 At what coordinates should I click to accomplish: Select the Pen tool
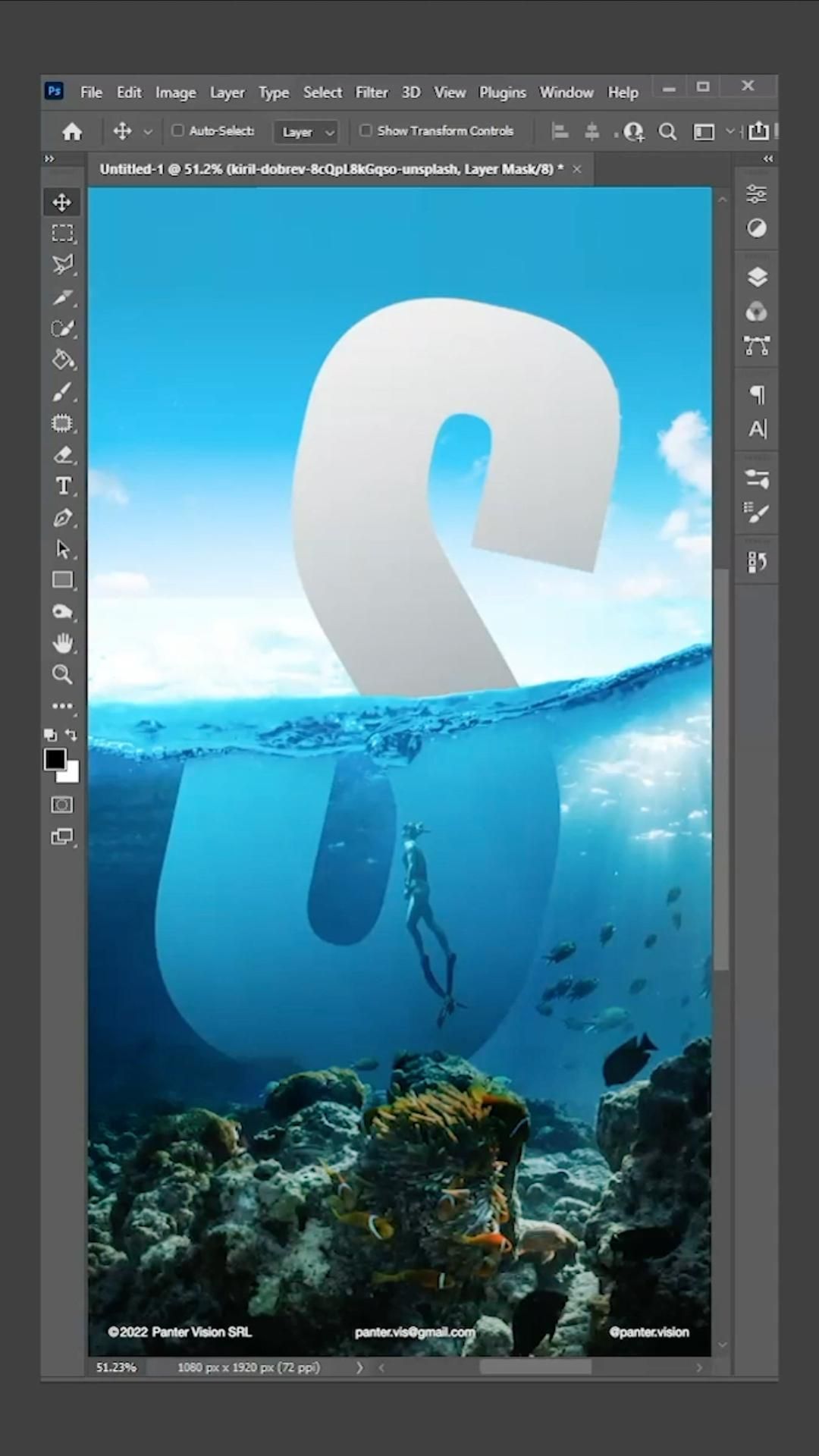click(x=62, y=518)
